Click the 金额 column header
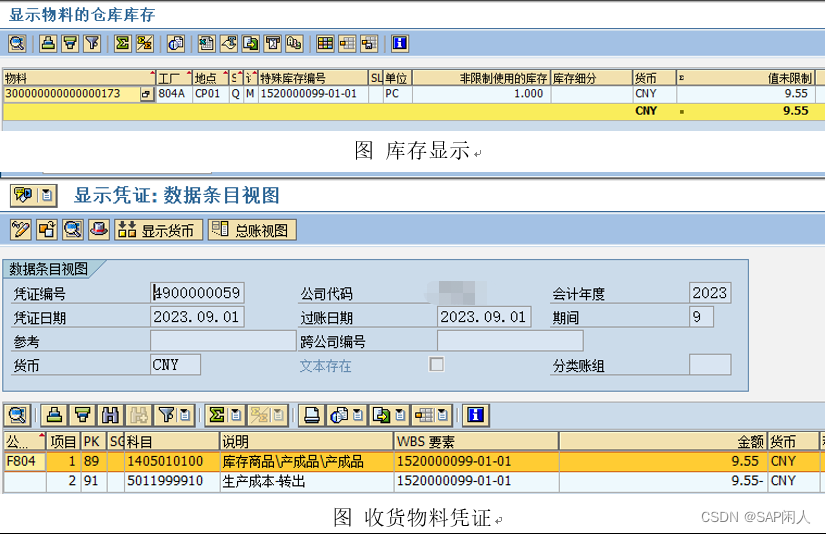The image size is (826, 534). pos(663,441)
